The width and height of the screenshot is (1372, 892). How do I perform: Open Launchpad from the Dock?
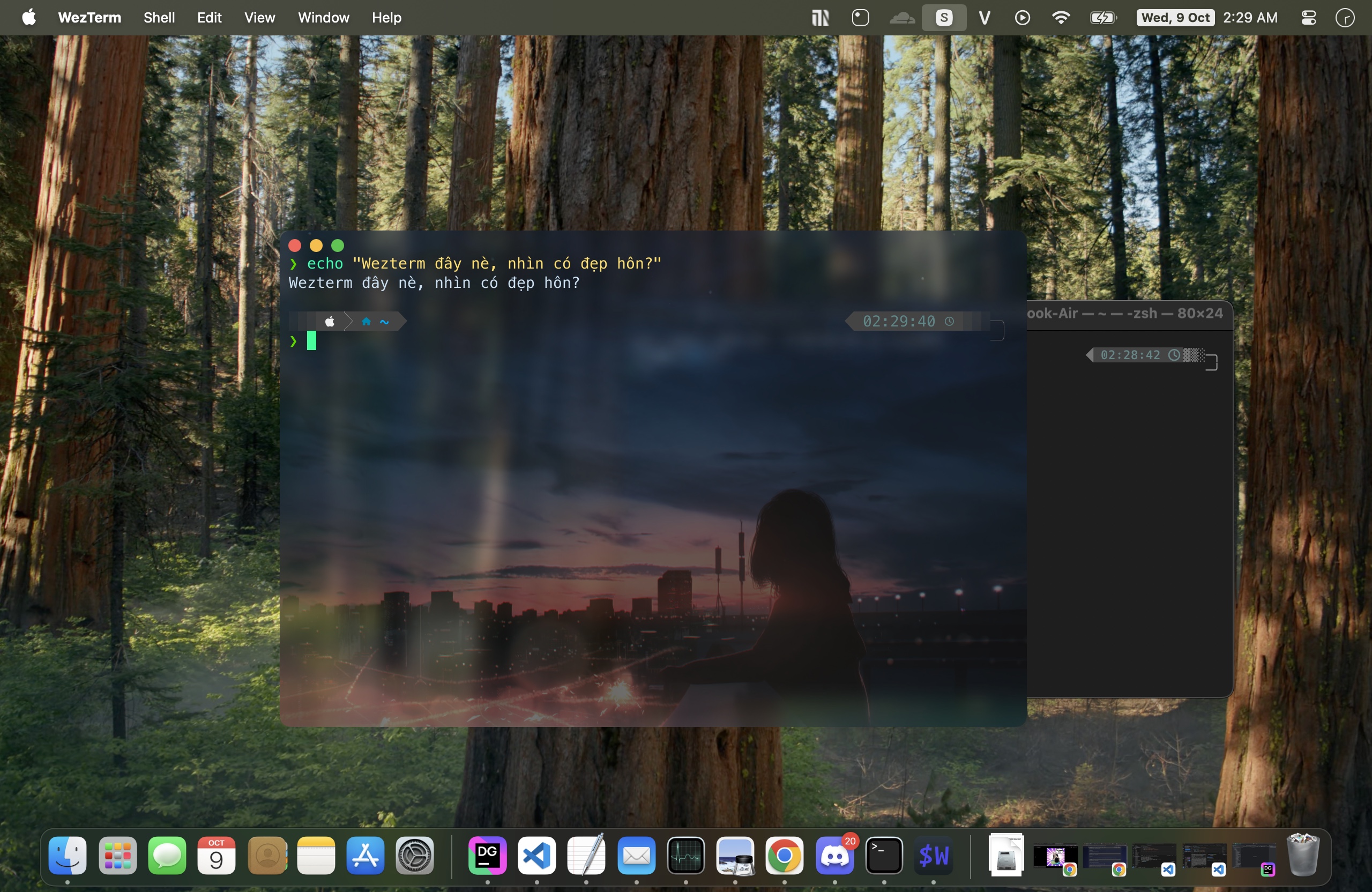click(117, 855)
